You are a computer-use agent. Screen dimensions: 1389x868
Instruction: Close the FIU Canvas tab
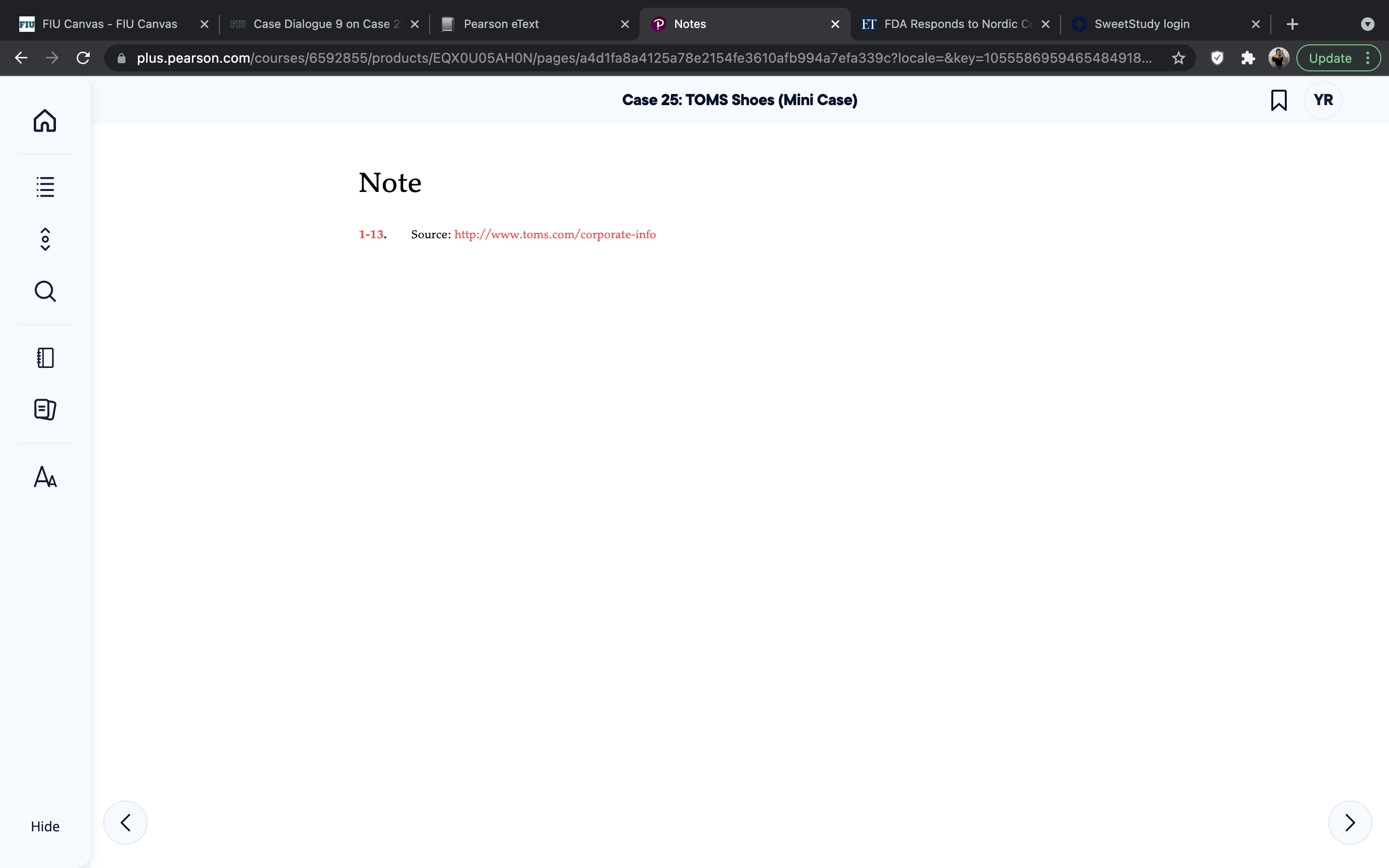point(204,24)
